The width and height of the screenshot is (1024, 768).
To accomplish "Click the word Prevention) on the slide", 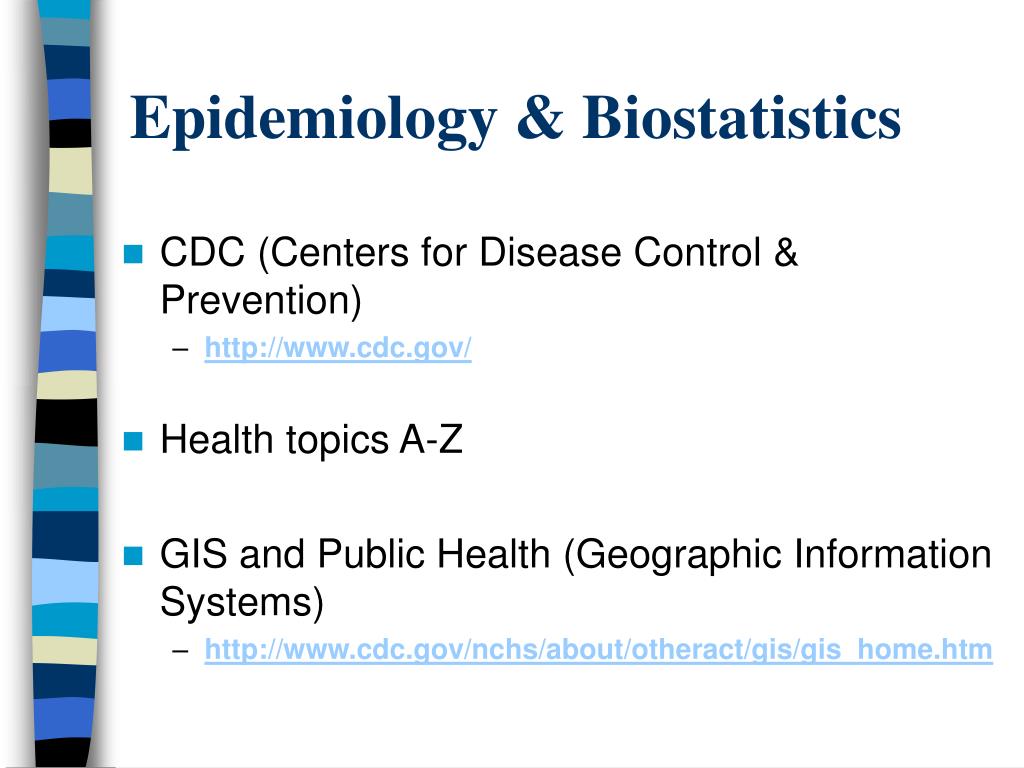I will 261,302.
